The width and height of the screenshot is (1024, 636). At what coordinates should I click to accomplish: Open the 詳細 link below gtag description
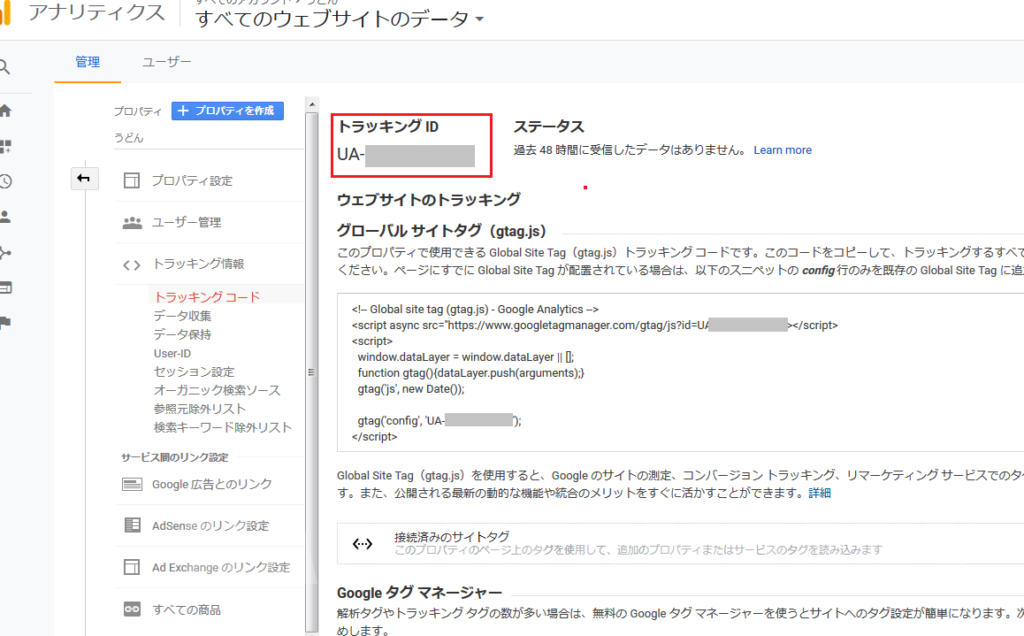pos(820,493)
